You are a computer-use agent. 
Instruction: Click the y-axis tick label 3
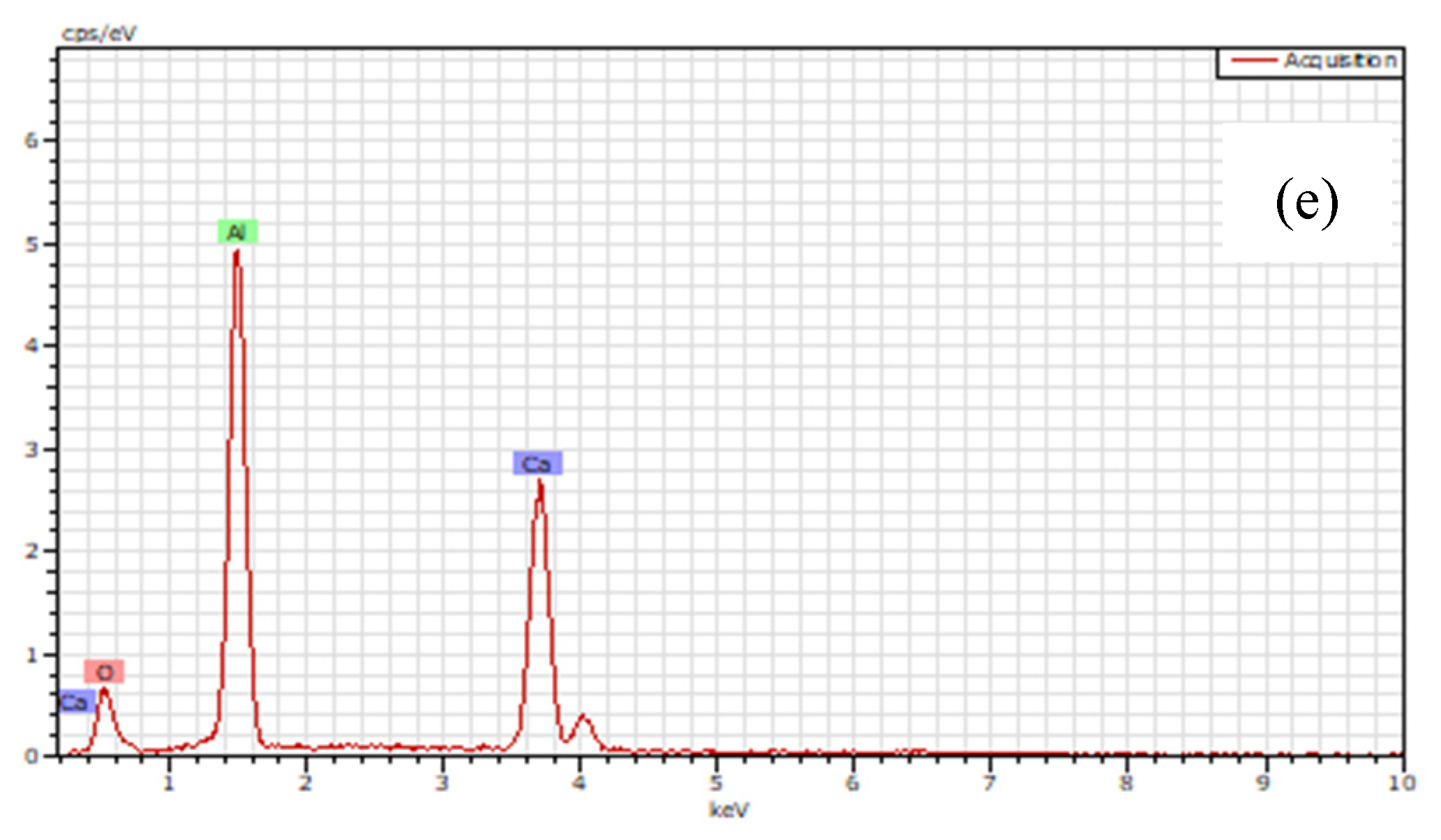point(31,450)
